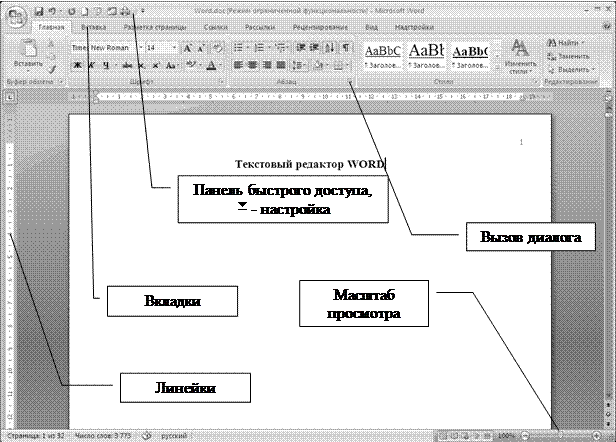Apply the font color A swatch
Viewport: 616px width, 442px height.
(x=211, y=65)
